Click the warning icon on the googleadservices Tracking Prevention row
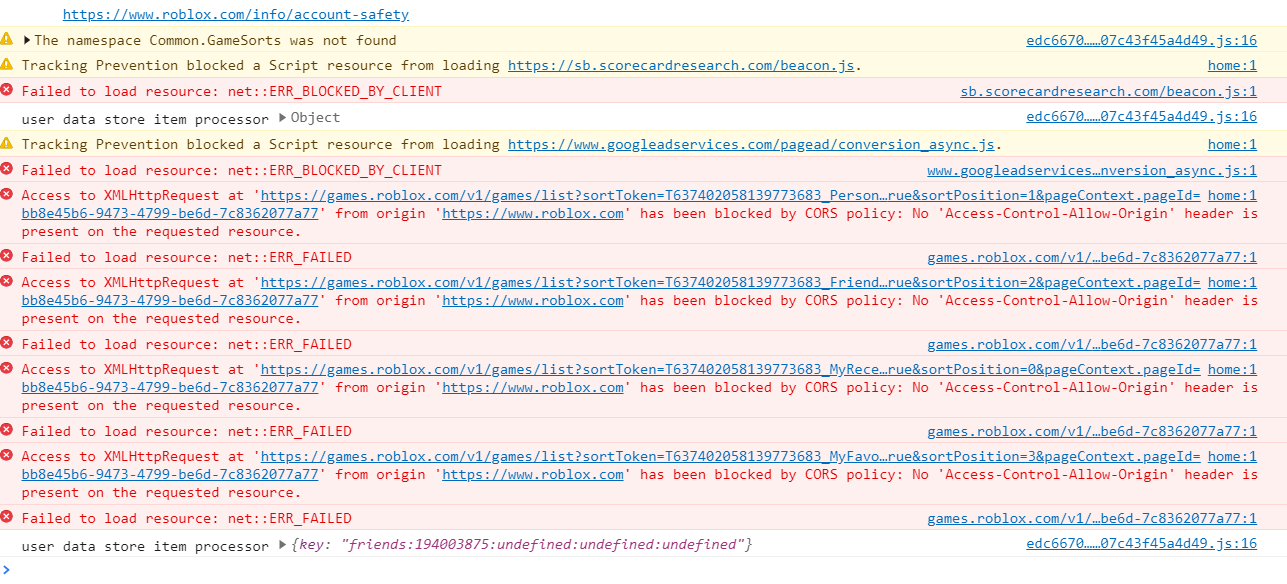The height and width of the screenshot is (584, 1287). pos(7,143)
